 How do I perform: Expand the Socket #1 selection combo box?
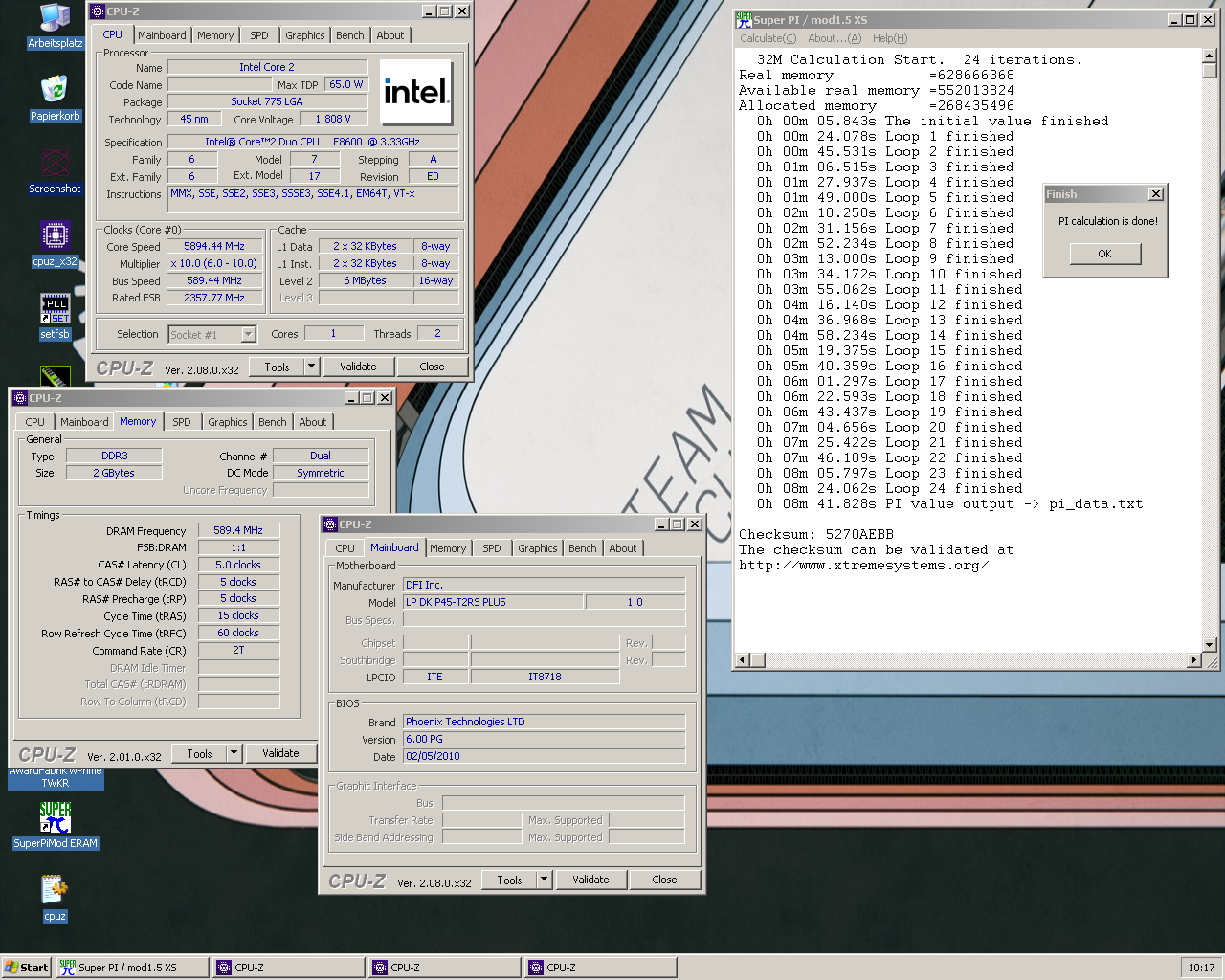[249, 334]
